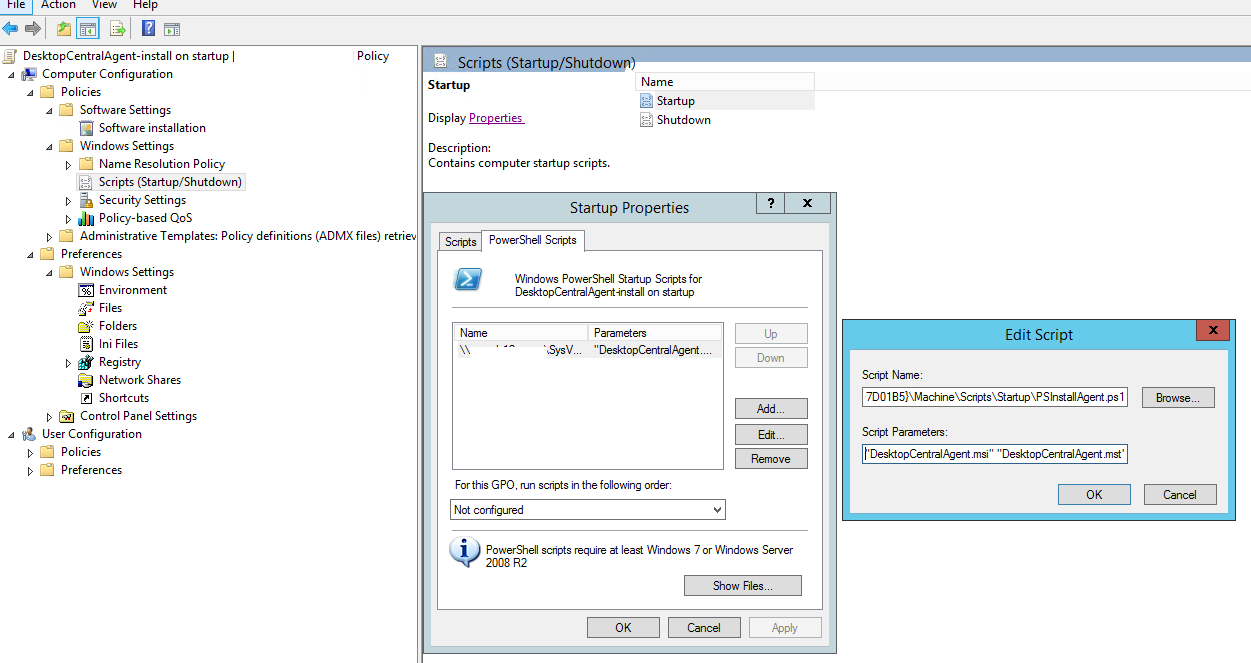
Task: Click the Script Parameters input field
Action: pos(994,453)
